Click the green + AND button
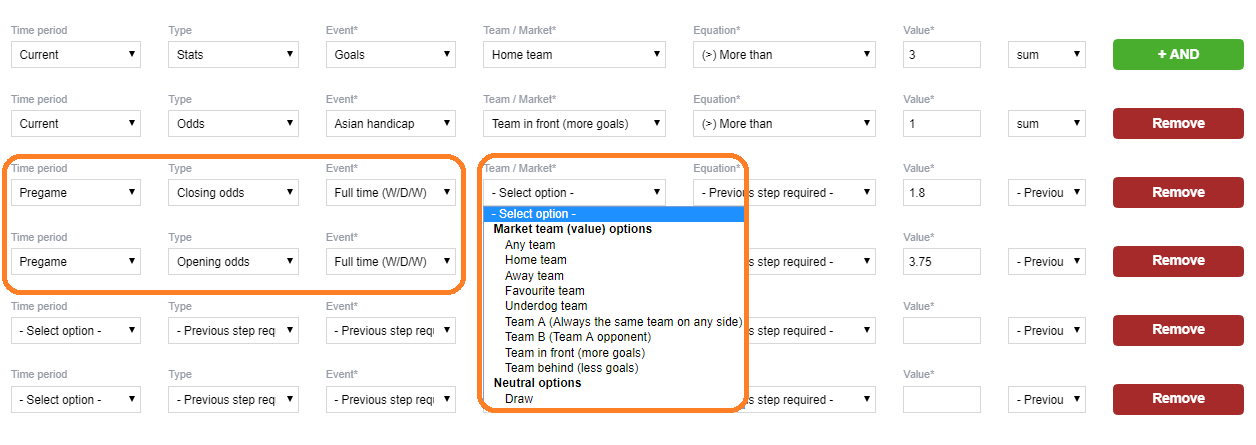 coord(1178,54)
